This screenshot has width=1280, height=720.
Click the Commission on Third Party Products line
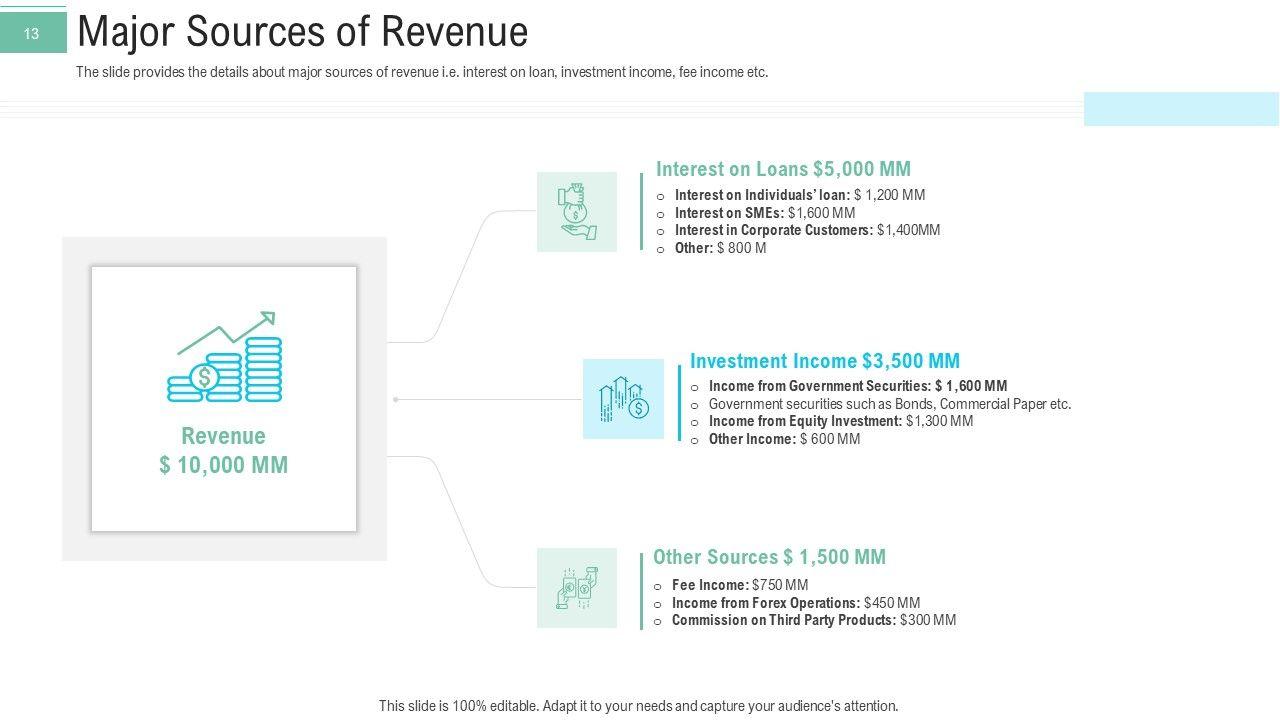(814, 620)
